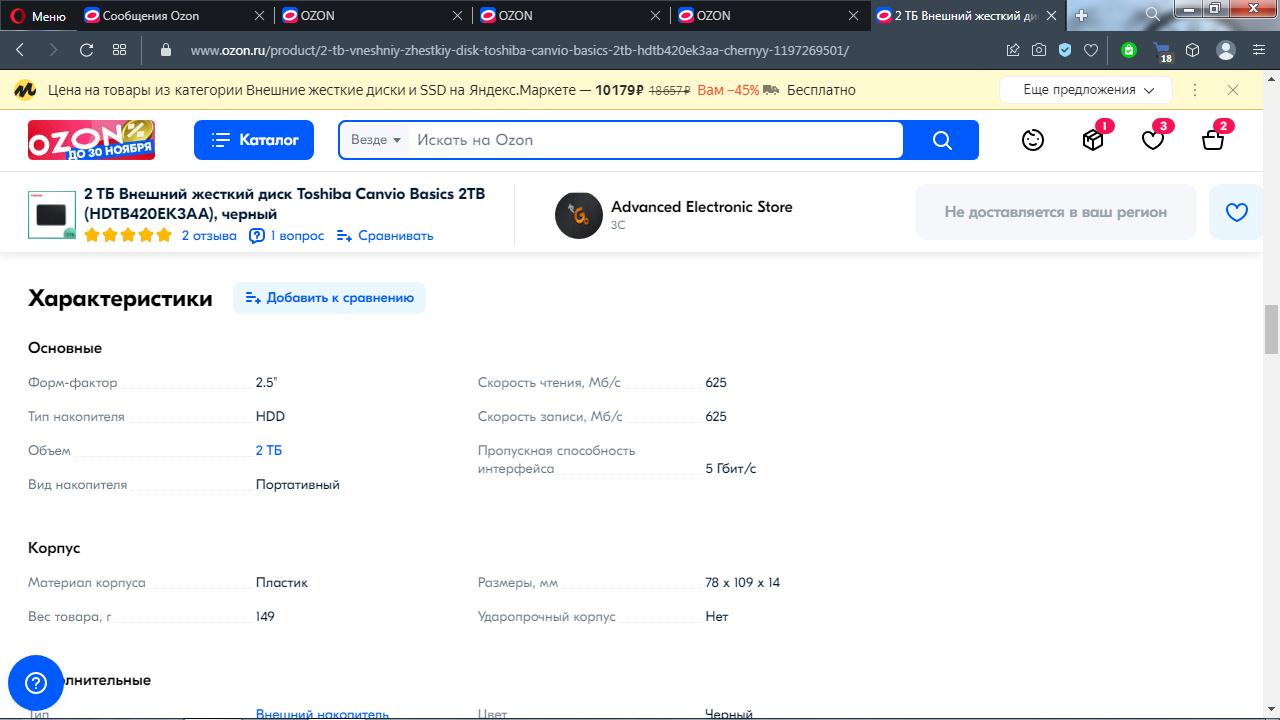
Task: Open the Каталог menu
Action: 254,140
